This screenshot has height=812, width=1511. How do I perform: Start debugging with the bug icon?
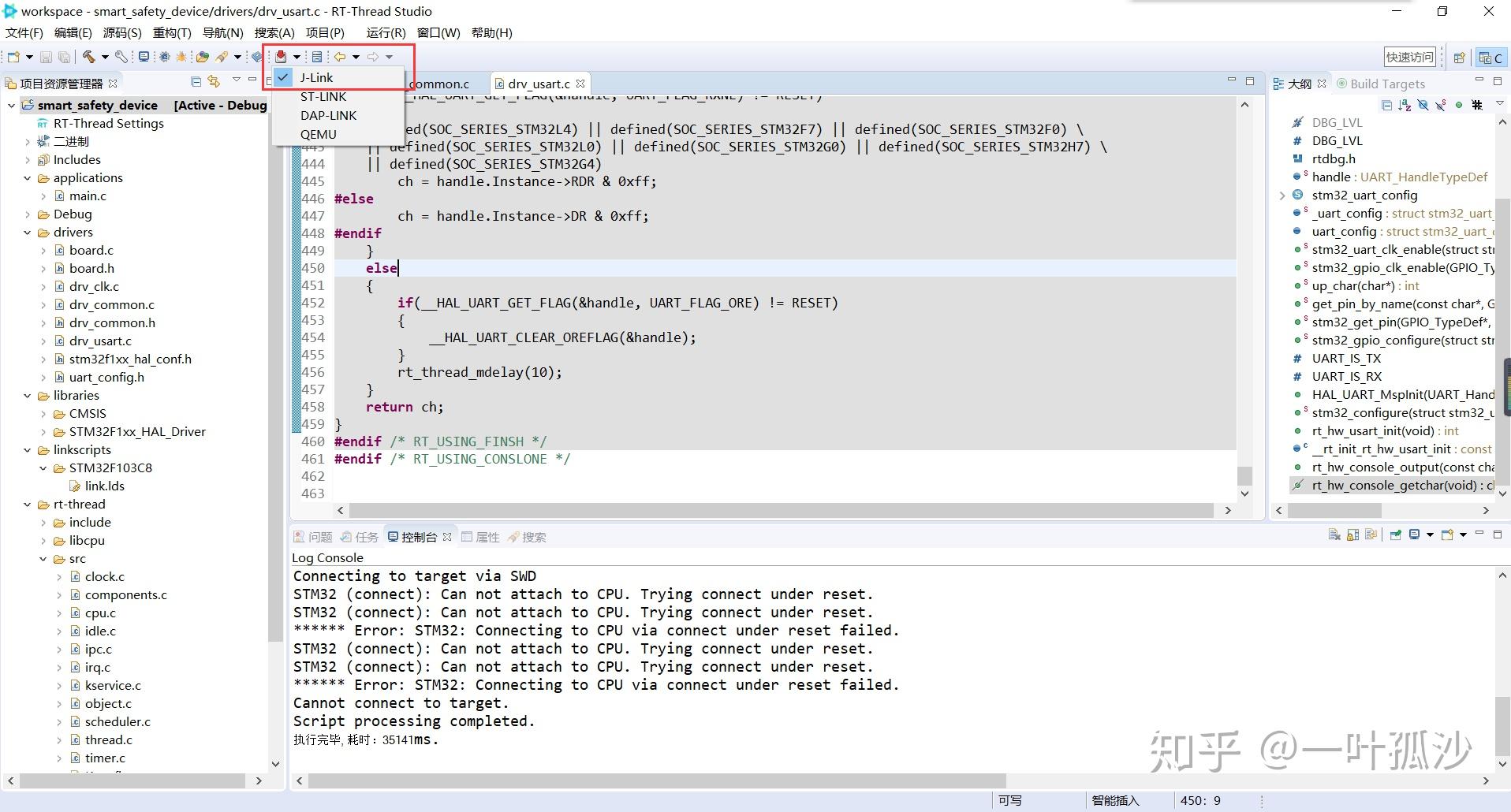[x=181, y=57]
